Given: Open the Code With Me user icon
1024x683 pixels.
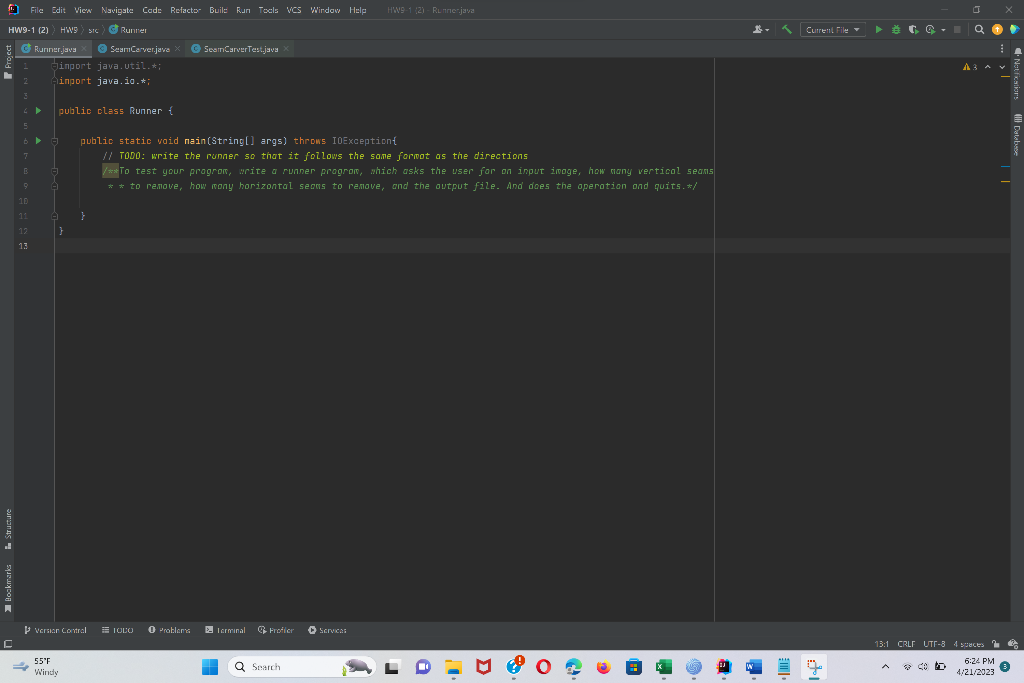Looking at the screenshot, I should pyautogui.click(x=760, y=29).
